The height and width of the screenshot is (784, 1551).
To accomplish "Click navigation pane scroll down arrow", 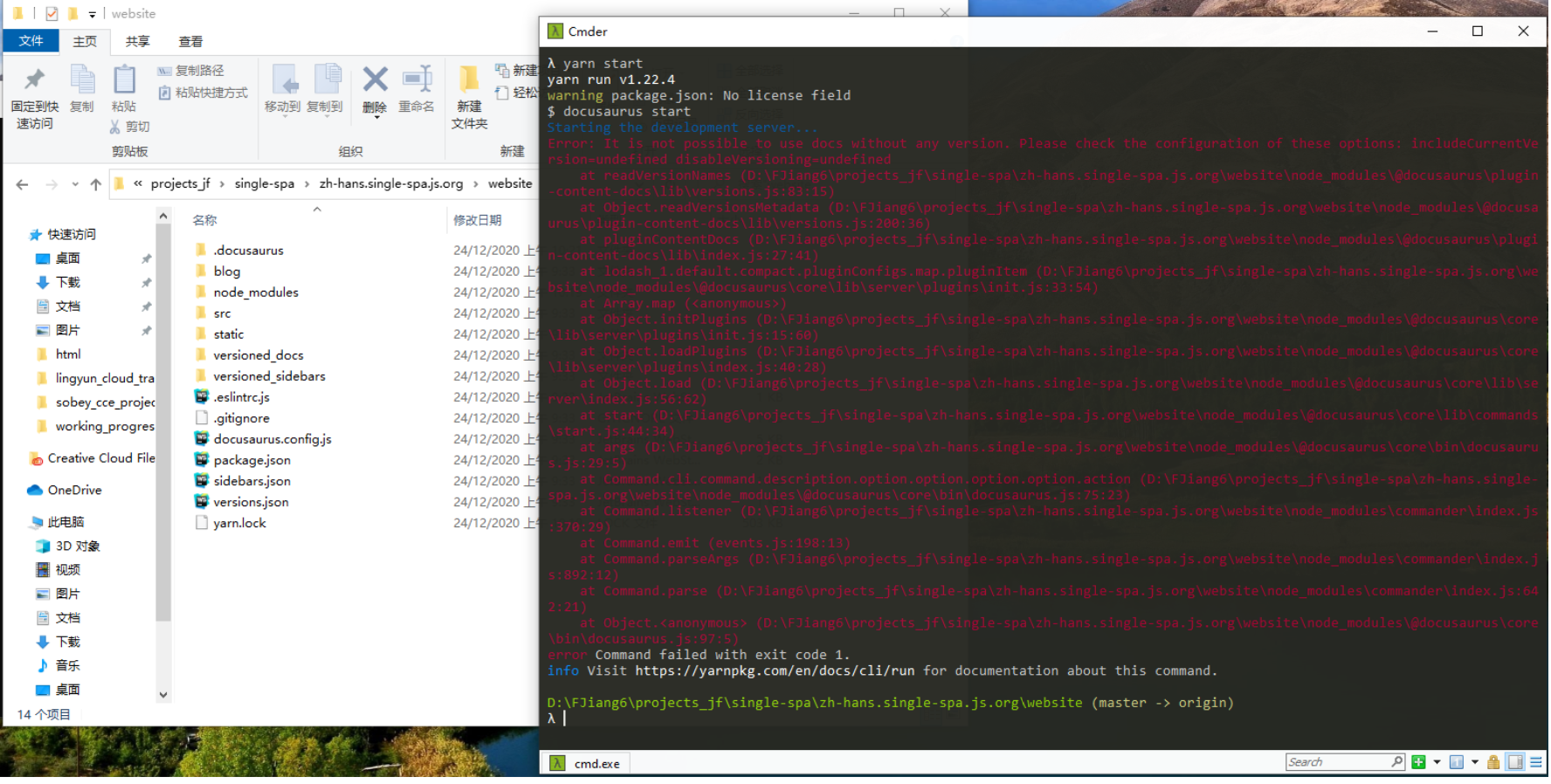I will click(x=163, y=696).
